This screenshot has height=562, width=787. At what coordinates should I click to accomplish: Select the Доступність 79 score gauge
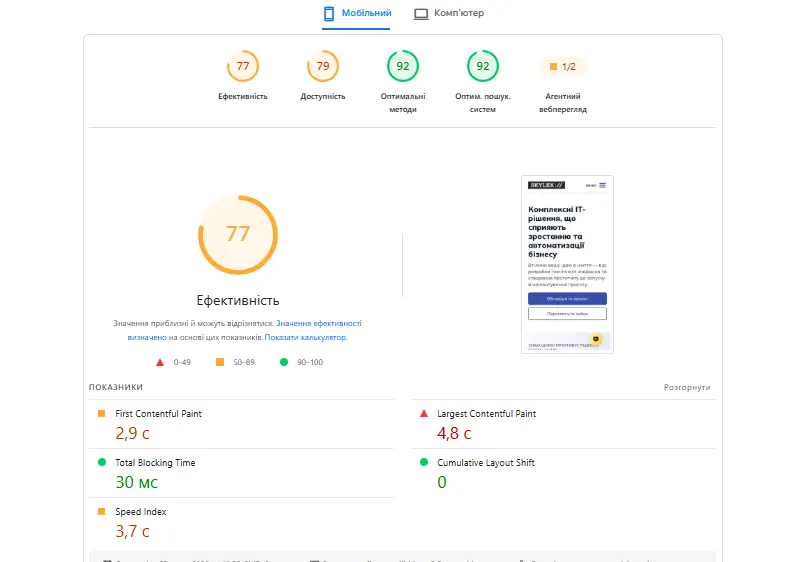click(323, 66)
